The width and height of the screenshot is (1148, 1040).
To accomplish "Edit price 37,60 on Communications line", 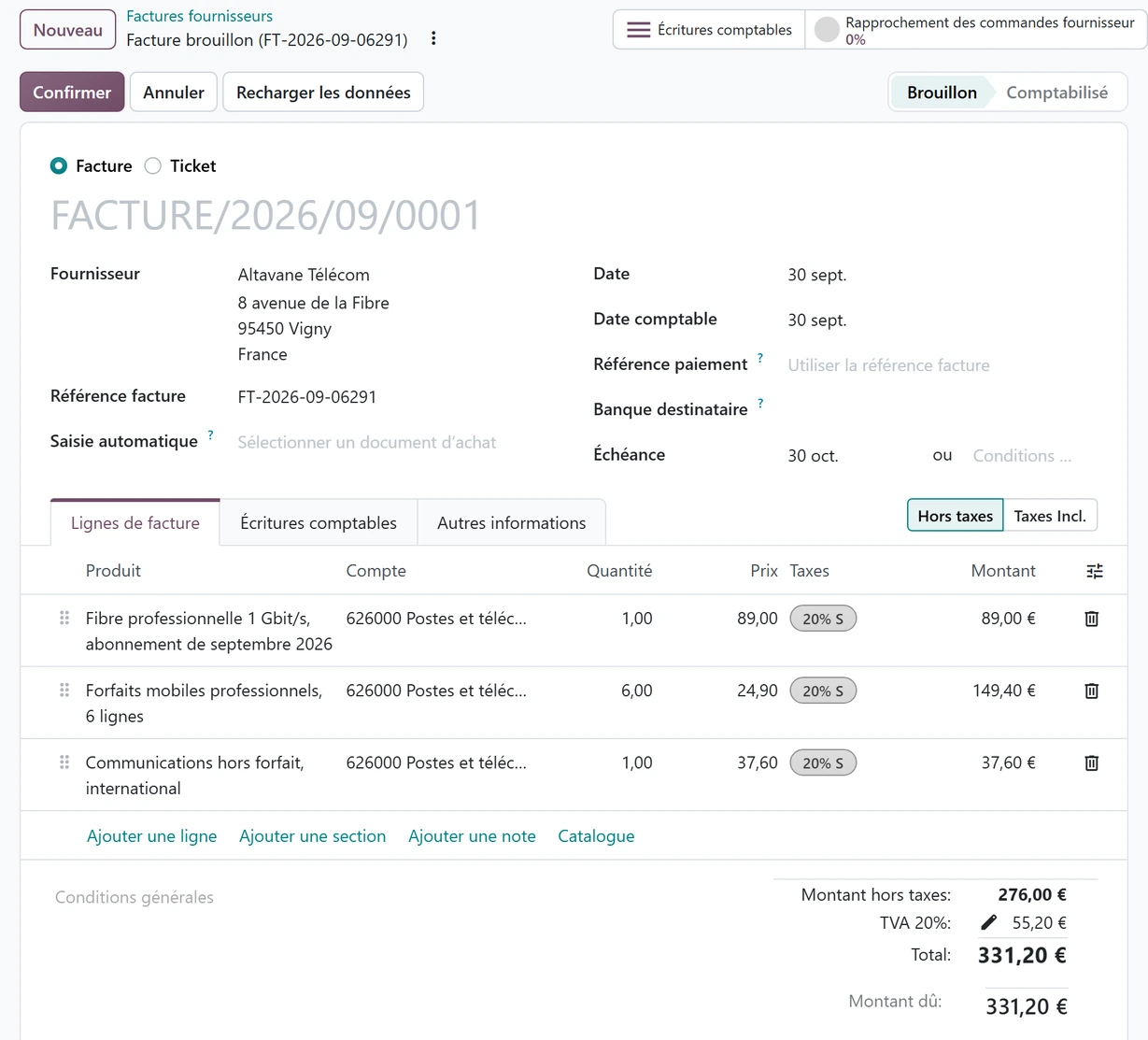I will (x=758, y=762).
